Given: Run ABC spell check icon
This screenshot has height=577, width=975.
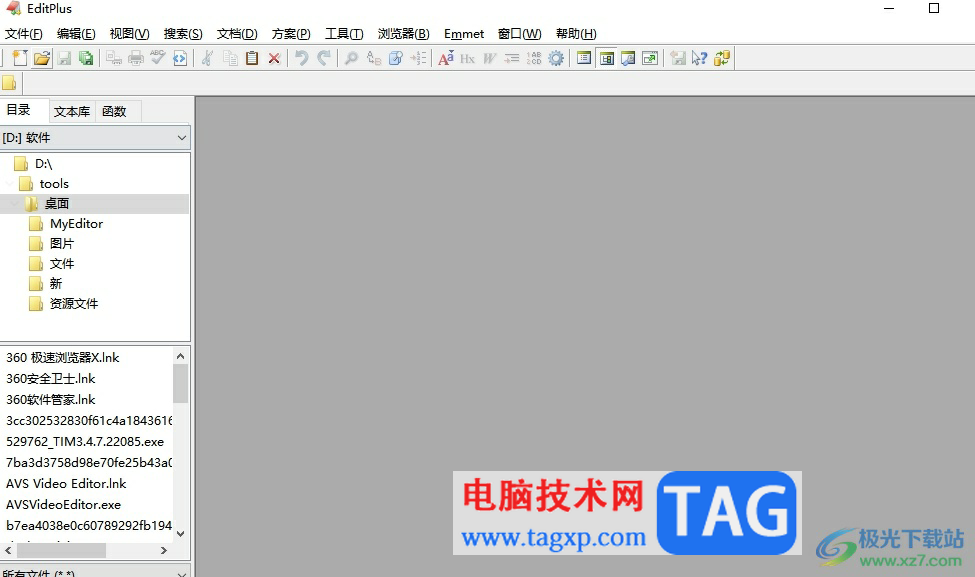Looking at the screenshot, I should 157,58.
